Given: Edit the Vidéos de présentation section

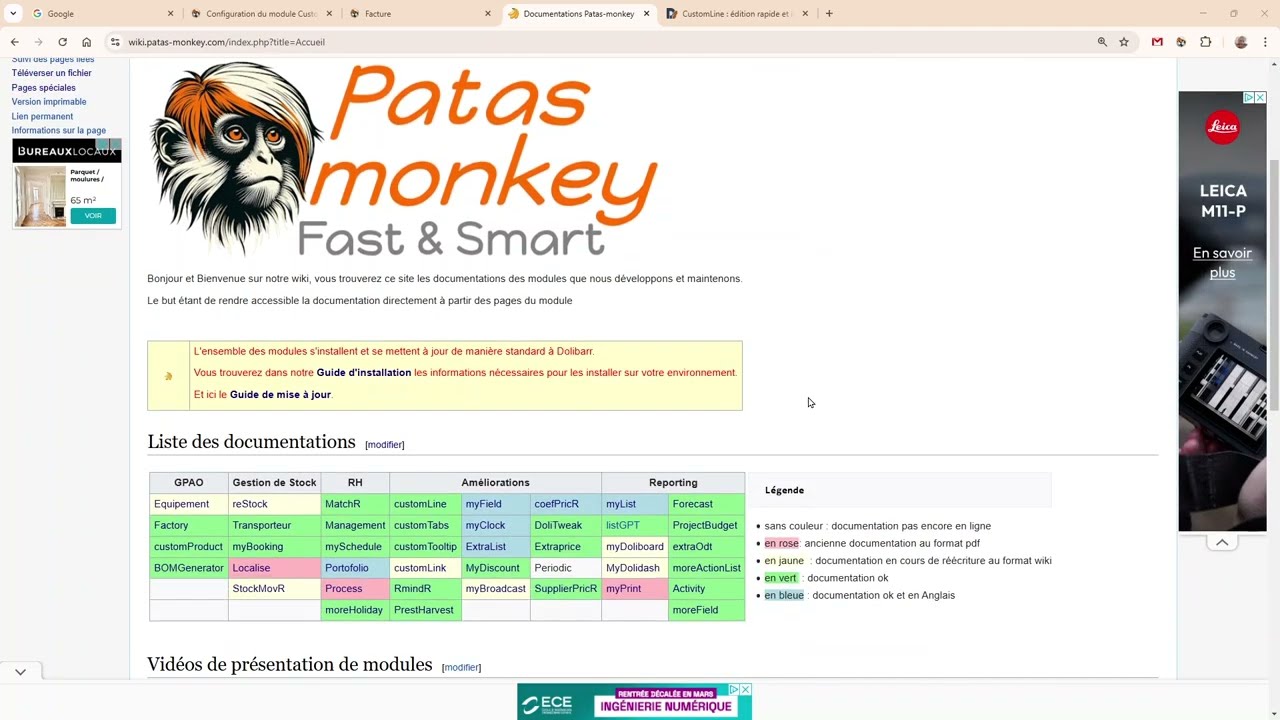Looking at the screenshot, I should [461, 668].
